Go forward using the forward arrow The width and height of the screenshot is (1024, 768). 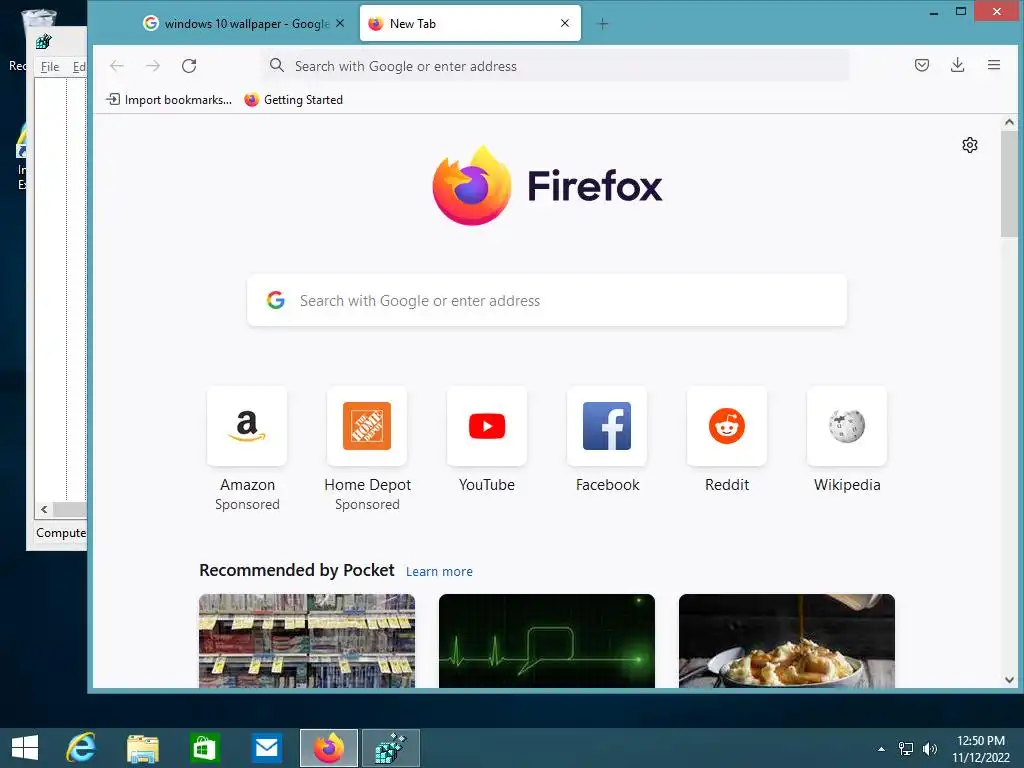coord(153,66)
